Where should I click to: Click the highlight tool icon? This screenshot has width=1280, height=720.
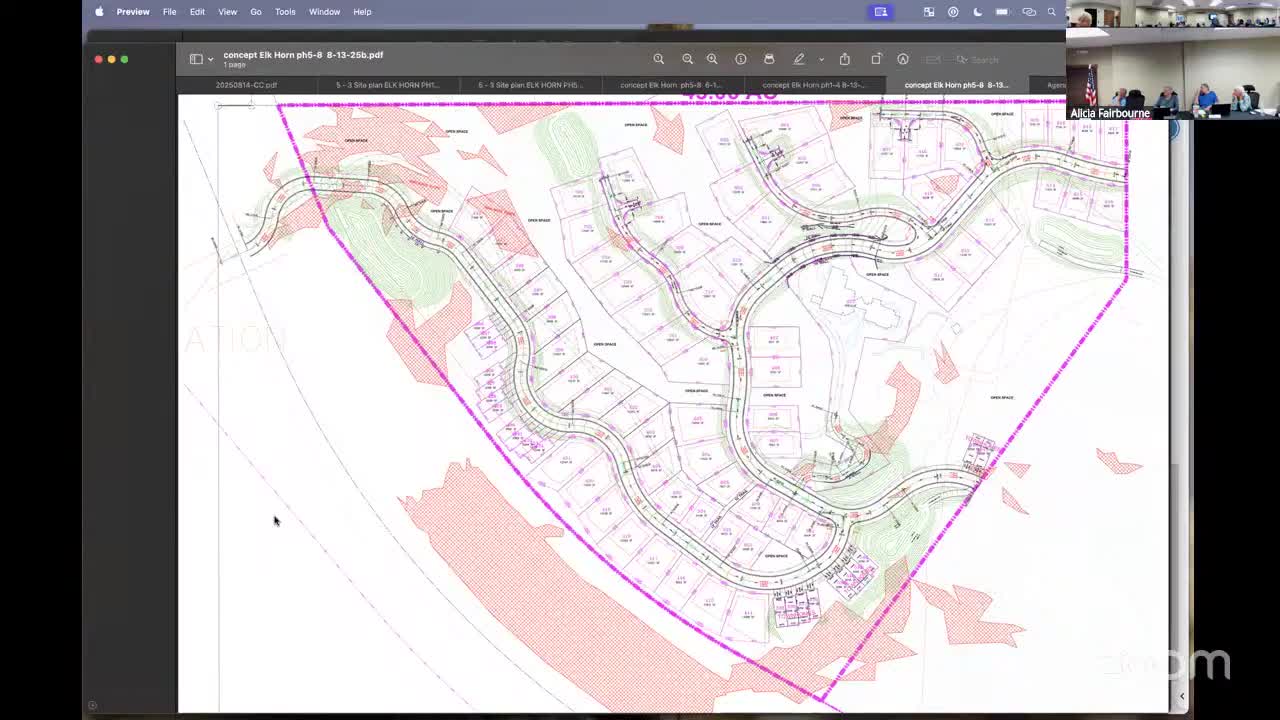(769, 59)
